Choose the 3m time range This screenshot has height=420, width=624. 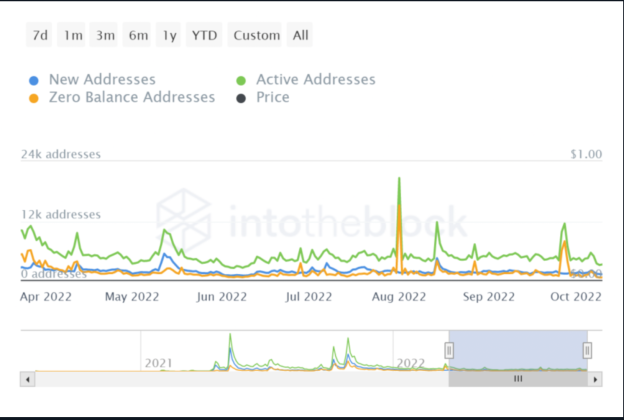[105, 35]
